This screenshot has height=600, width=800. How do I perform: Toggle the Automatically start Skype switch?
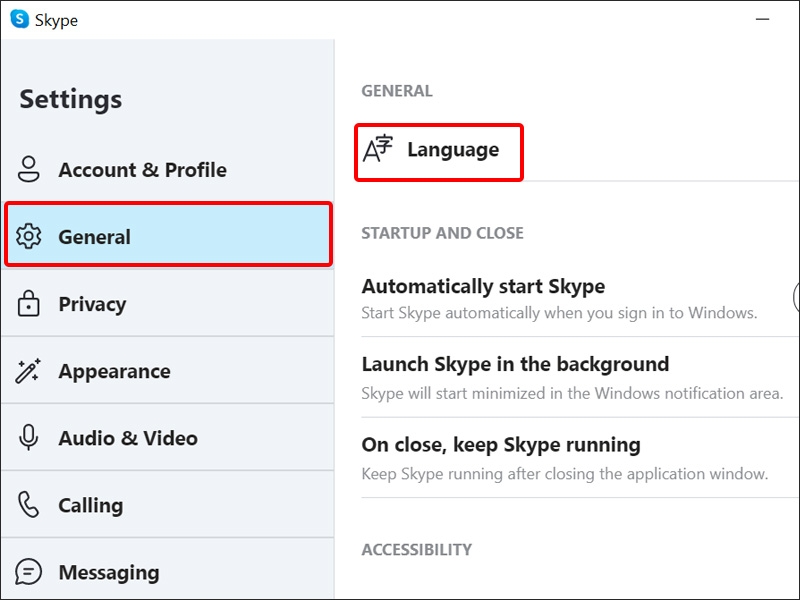[796, 297]
